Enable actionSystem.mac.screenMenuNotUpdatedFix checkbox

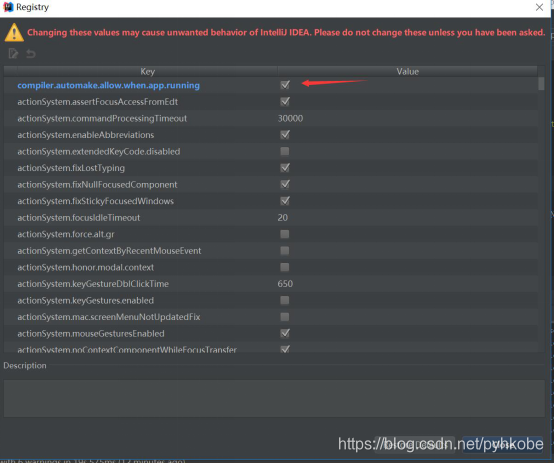[x=285, y=317]
